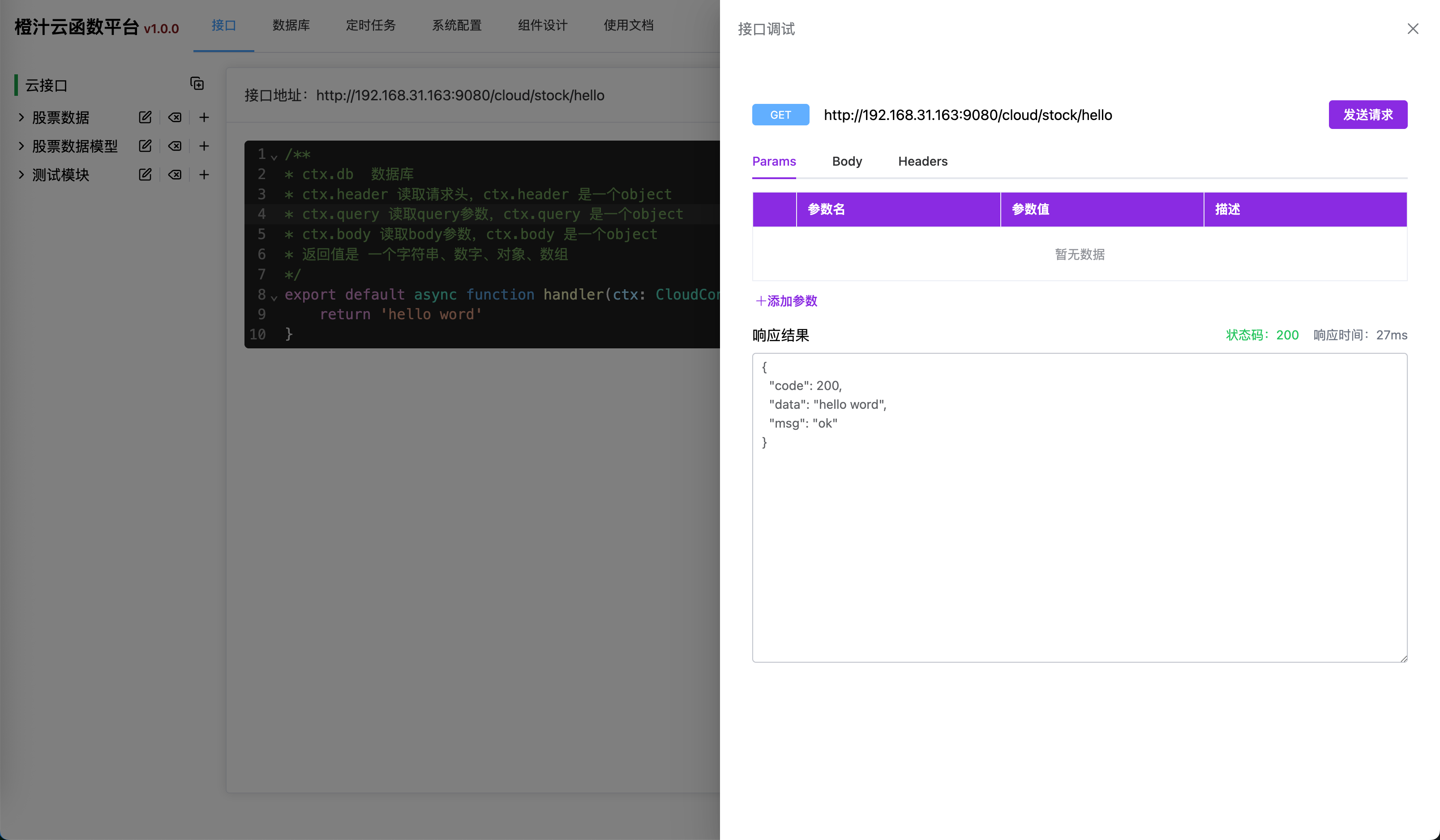Image resolution: width=1440 pixels, height=840 pixels.
Task: Add an interface under 股票数据模型
Action: point(204,146)
